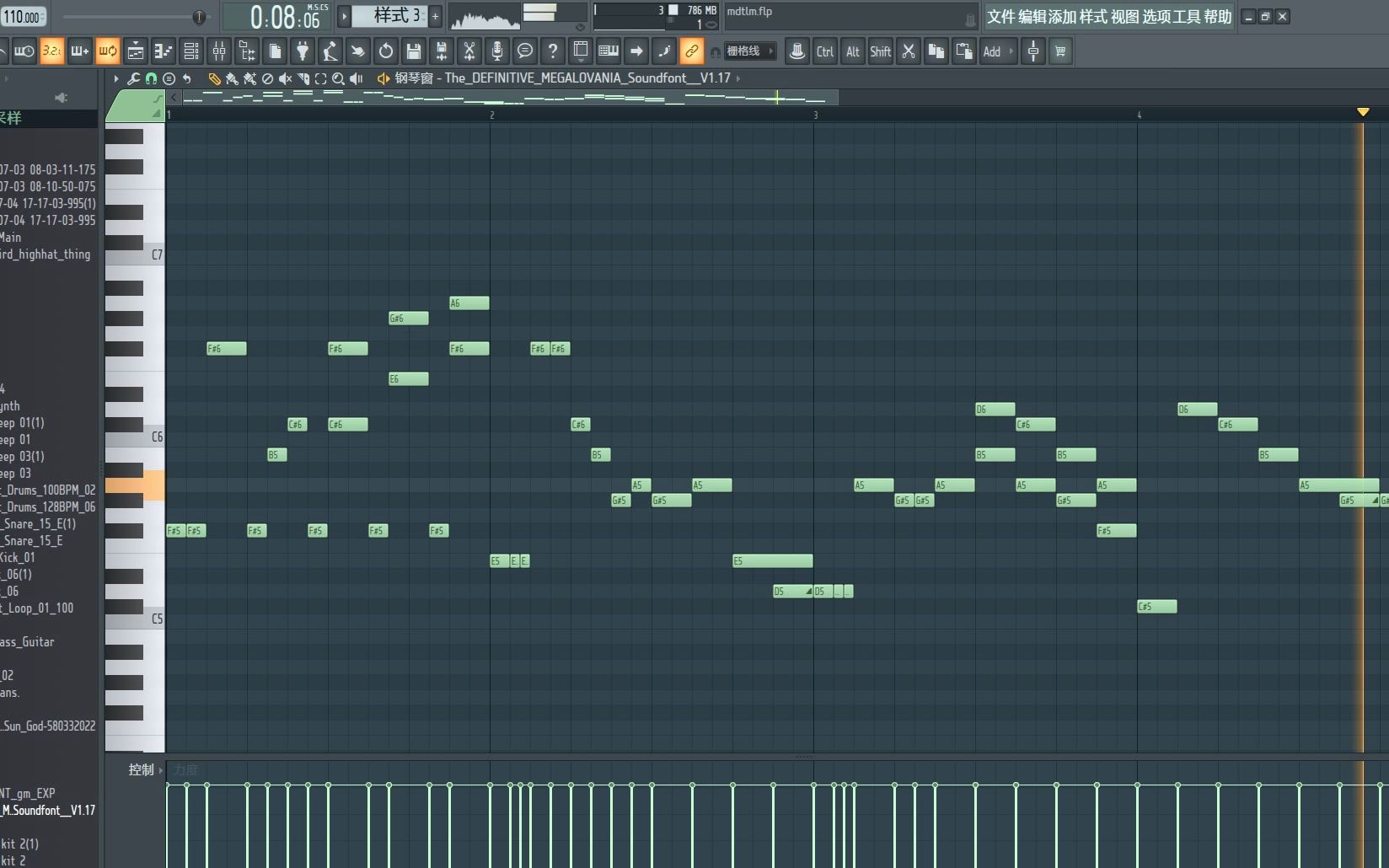1389x868 pixels.
Task: Open the 添加 menu
Action: point(1063,17)
